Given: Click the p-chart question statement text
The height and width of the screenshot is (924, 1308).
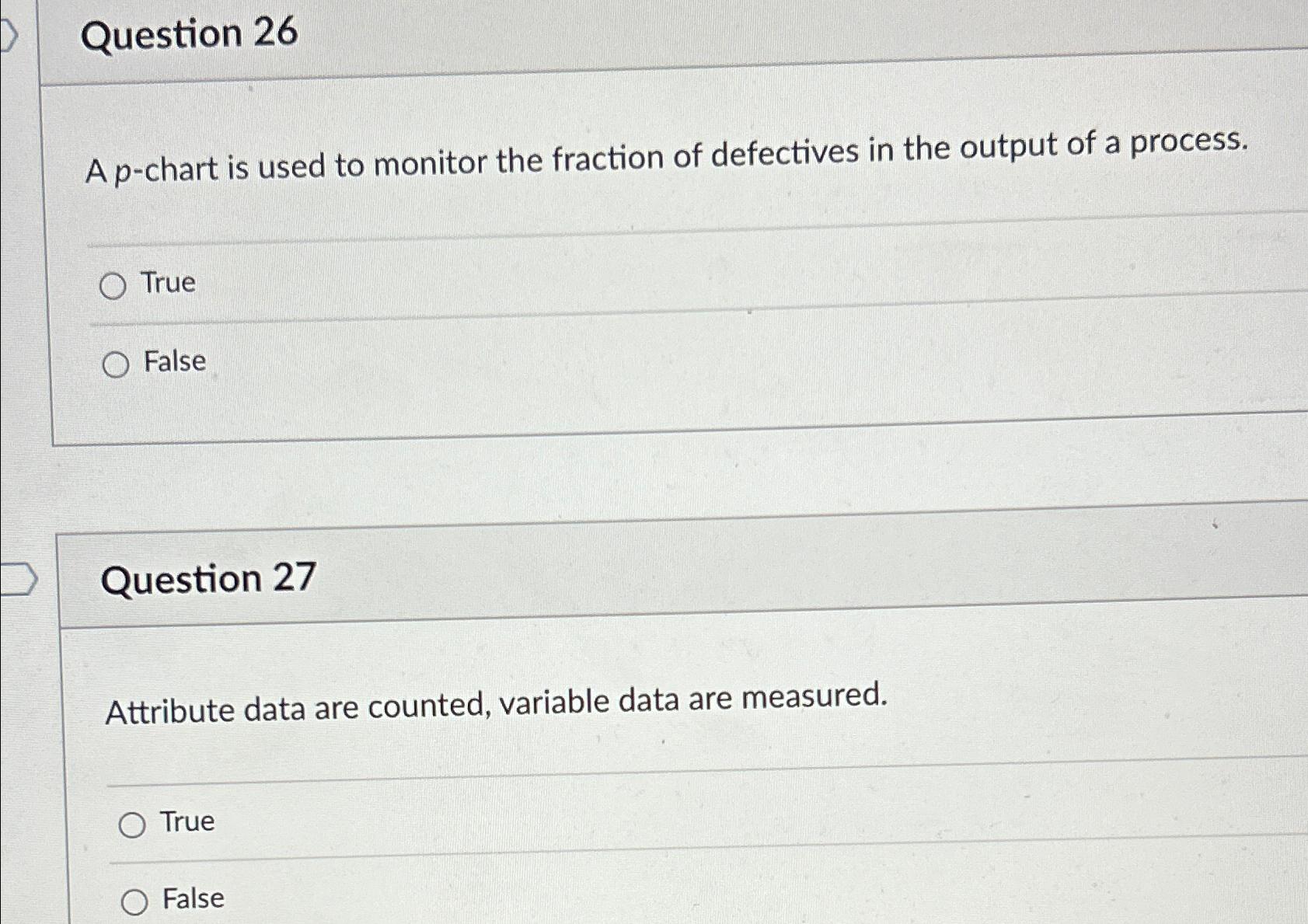Looking at the screenshot, I should click(x=666, y=156).
